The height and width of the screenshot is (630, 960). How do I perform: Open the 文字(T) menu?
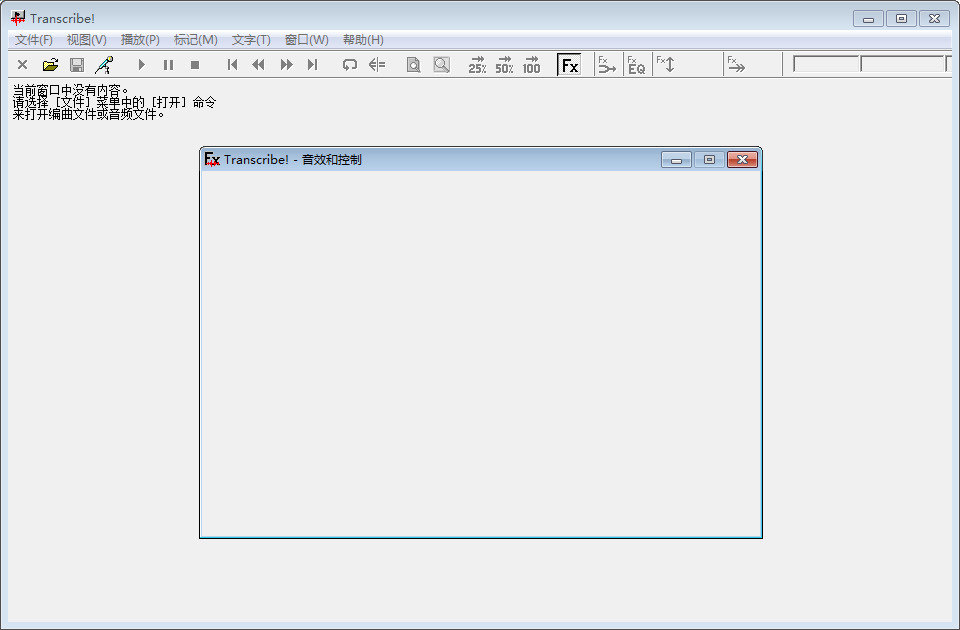(251, 40)
